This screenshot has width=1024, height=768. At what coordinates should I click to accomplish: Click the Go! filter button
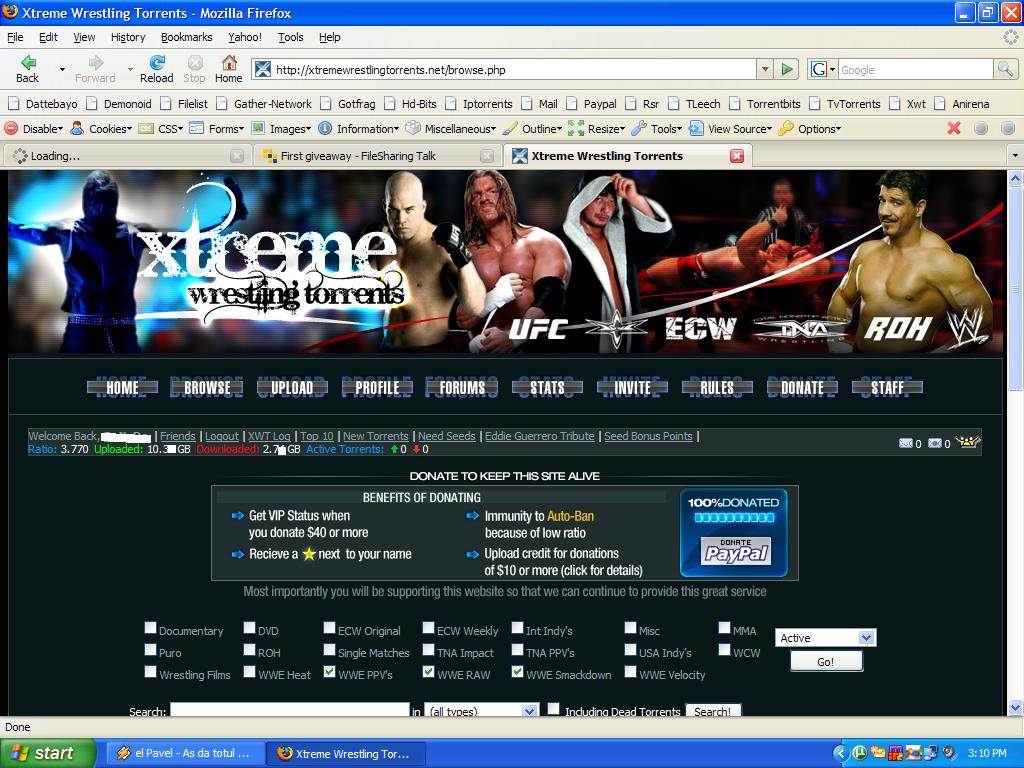826,662
